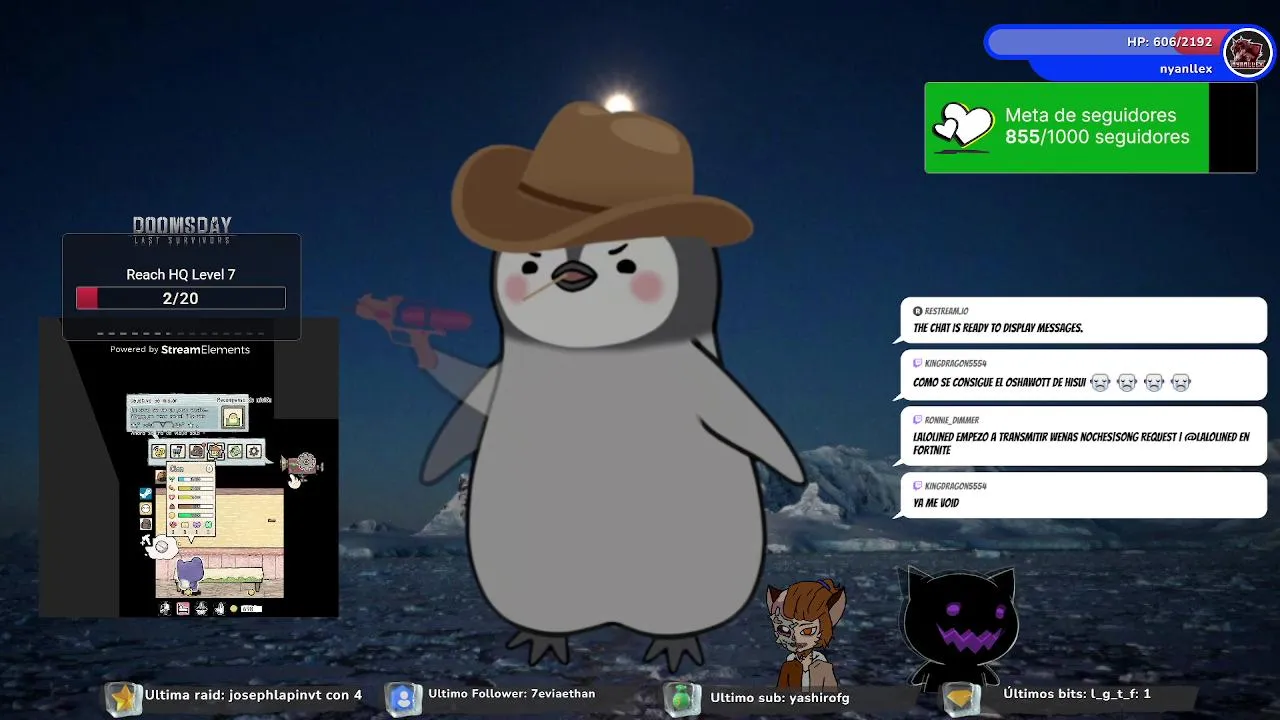Click ronnie_dimmer's chat message
The height and width of the screenshot is (720, 1280).
1083,436
